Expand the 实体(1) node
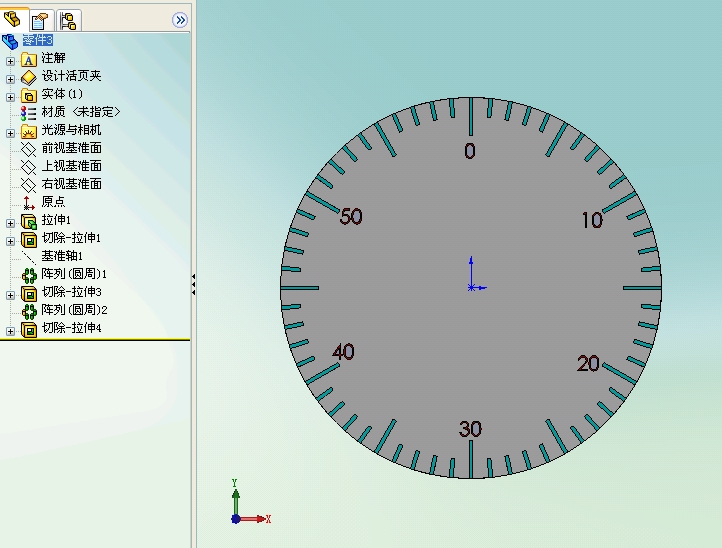This screenshot has height=548, width=722. 10,97
